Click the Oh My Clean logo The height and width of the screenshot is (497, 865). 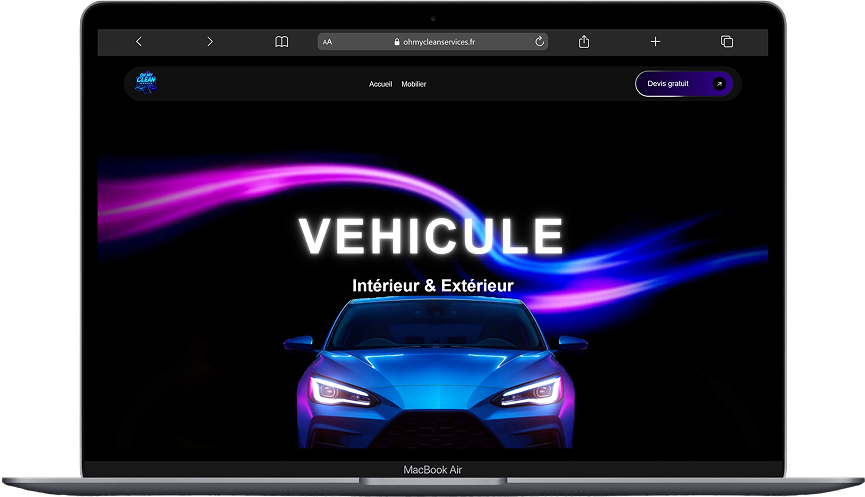point(146,82)
